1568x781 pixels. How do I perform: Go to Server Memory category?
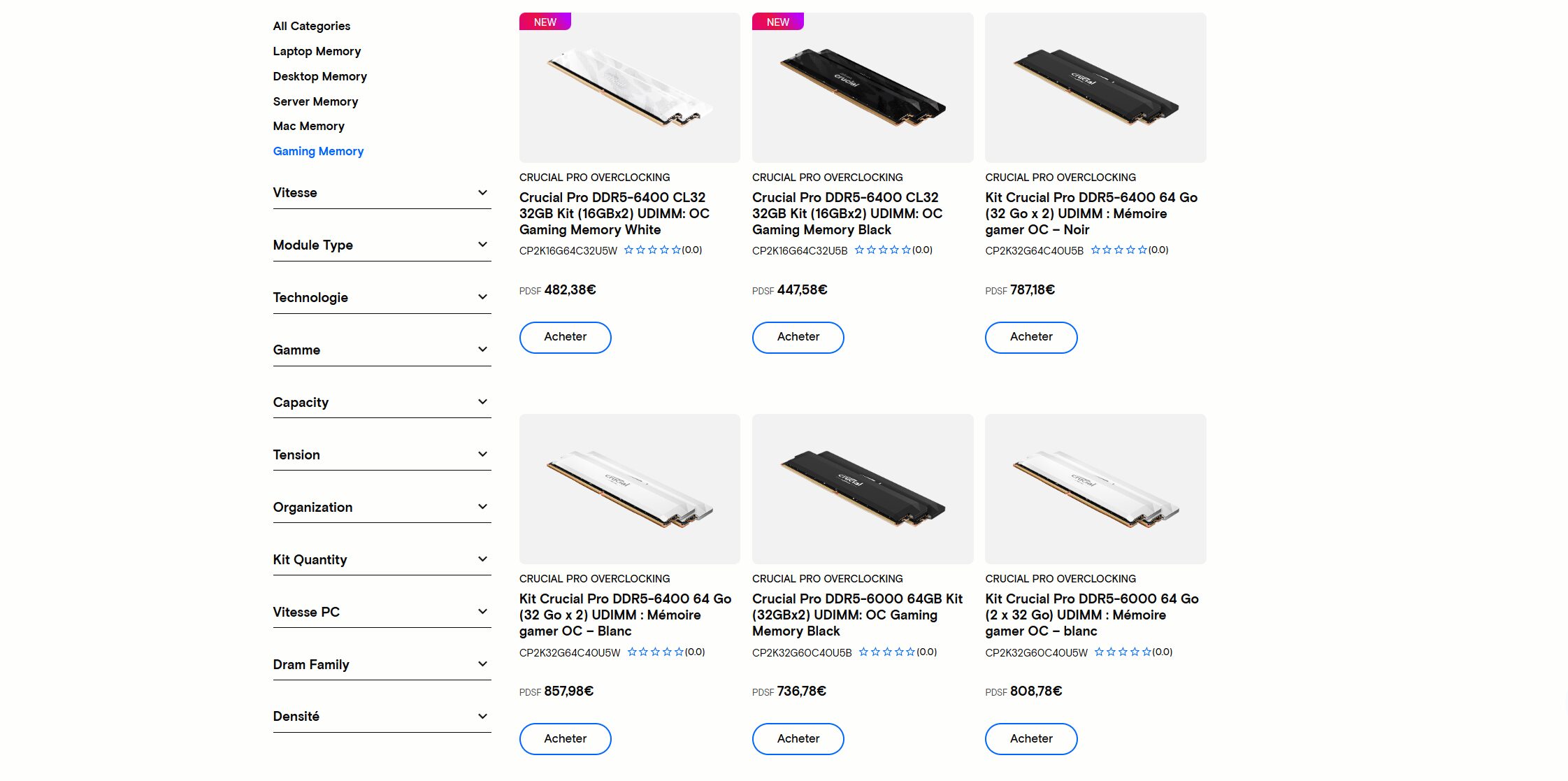315,101
